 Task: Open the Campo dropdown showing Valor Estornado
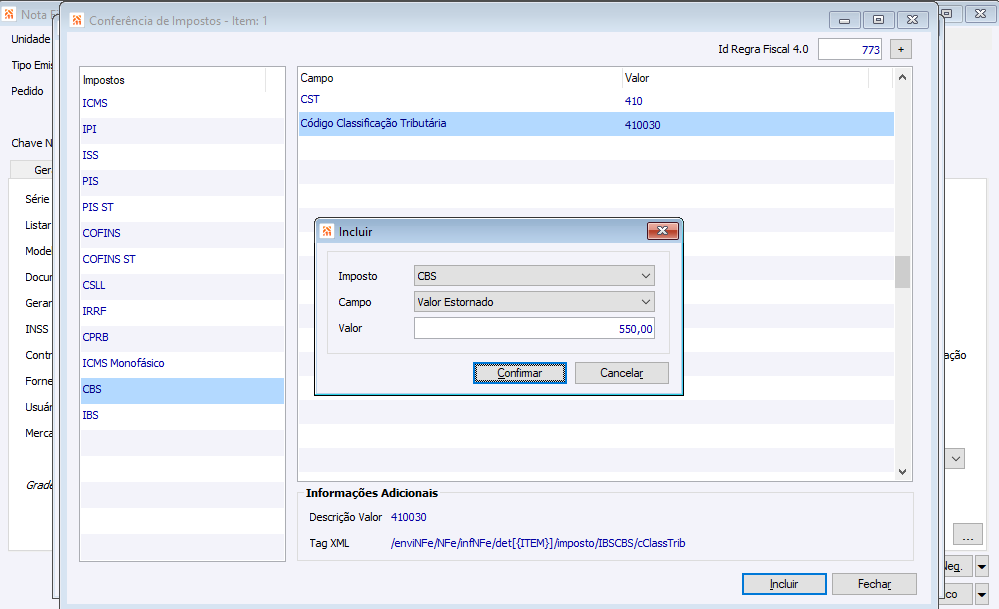coord(534,302)
